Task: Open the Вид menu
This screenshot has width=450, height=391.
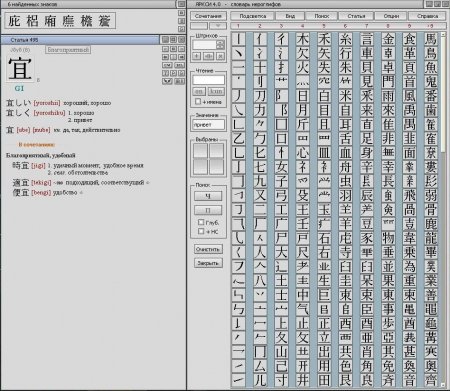Action: (290, 16)
